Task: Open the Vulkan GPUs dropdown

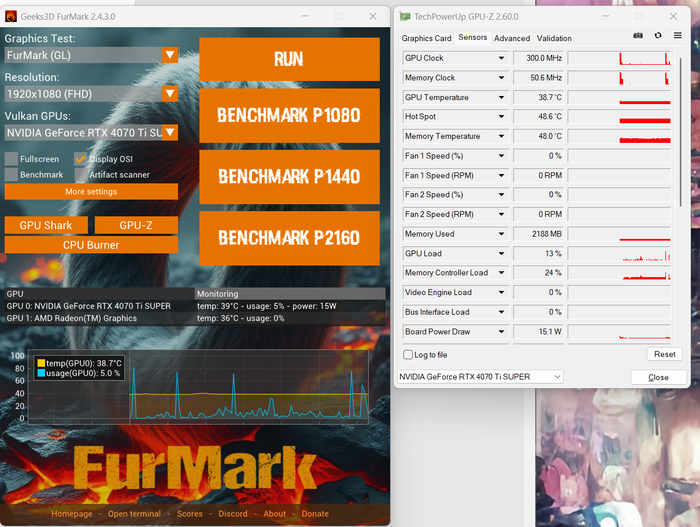Action: (170, 133)
